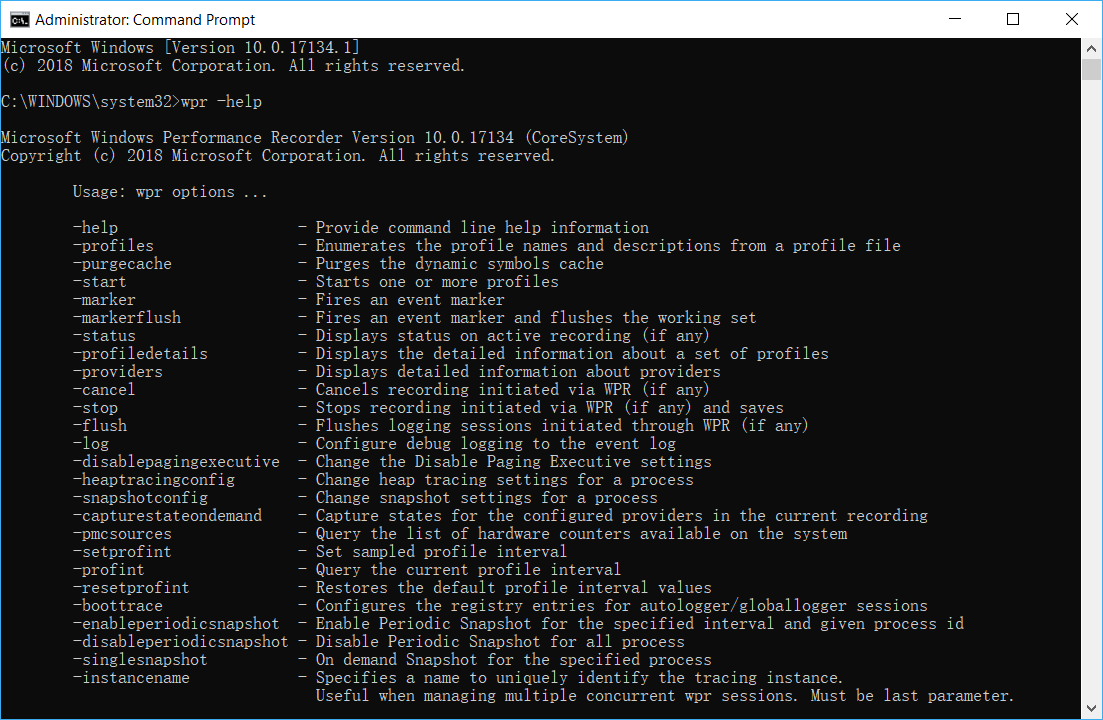This screenshot has height=720, width=1103.
Task: Click the 'Microsoft Windows Performance Recorder Version' line
Action: (x=314, y=138)
